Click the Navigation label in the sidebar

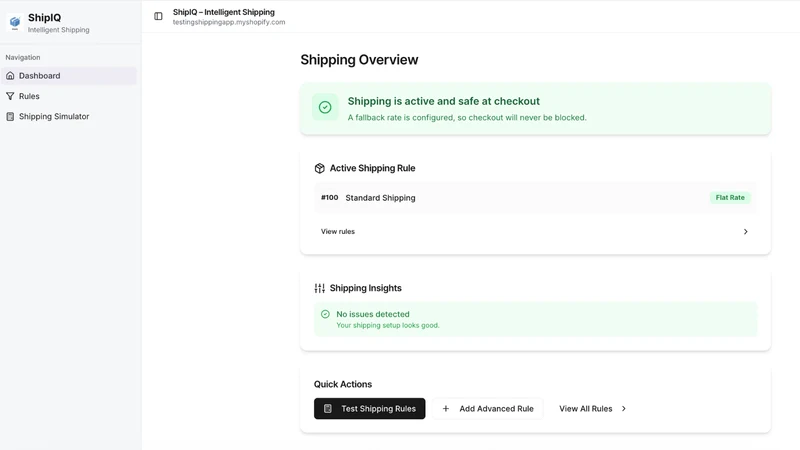(x=23, y=57)
